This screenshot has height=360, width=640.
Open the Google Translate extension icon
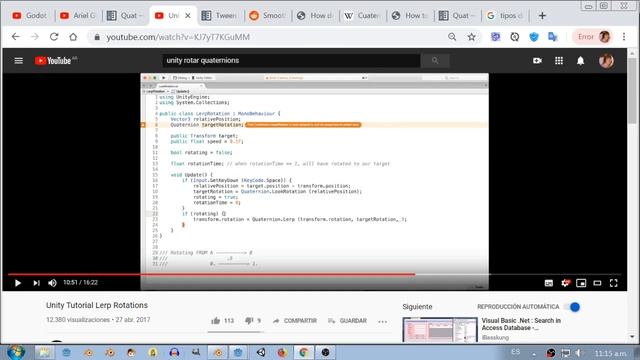coord(553,37)
